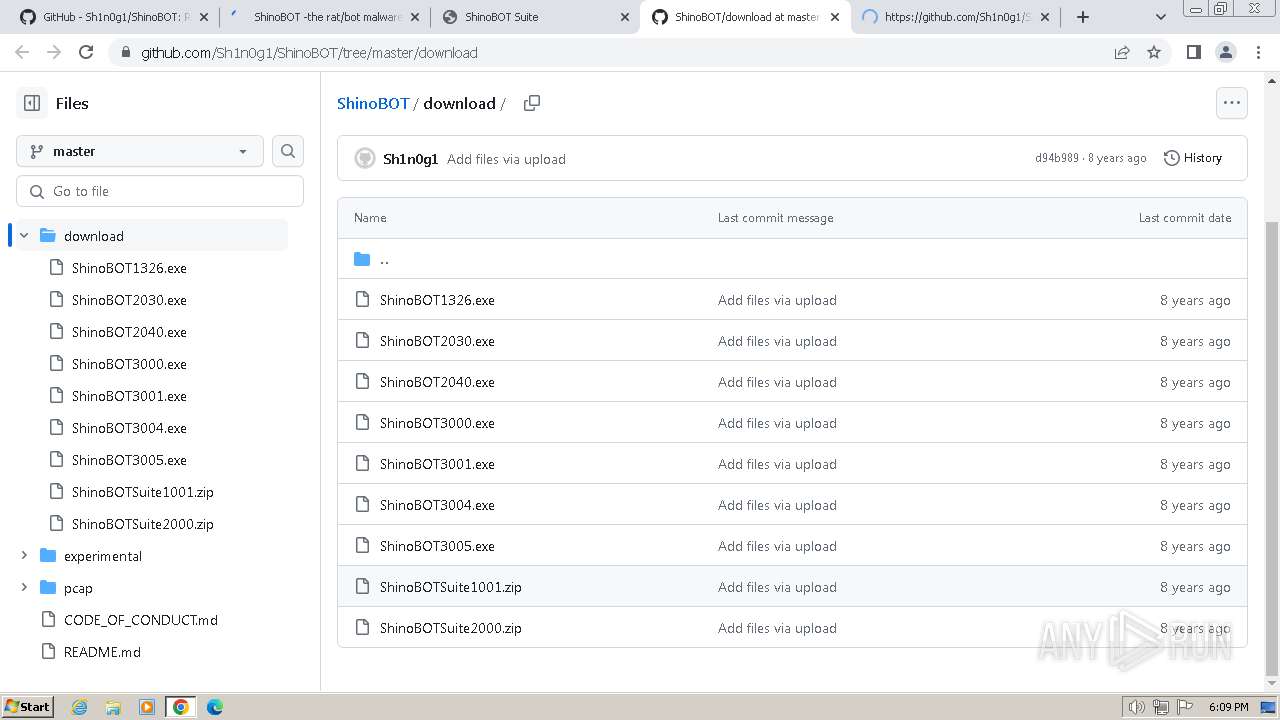This screenshot has width=1280, height=720.
Task: Select ShinoBOT3000.exe in the sidebar tree
Action: (129, 364)
